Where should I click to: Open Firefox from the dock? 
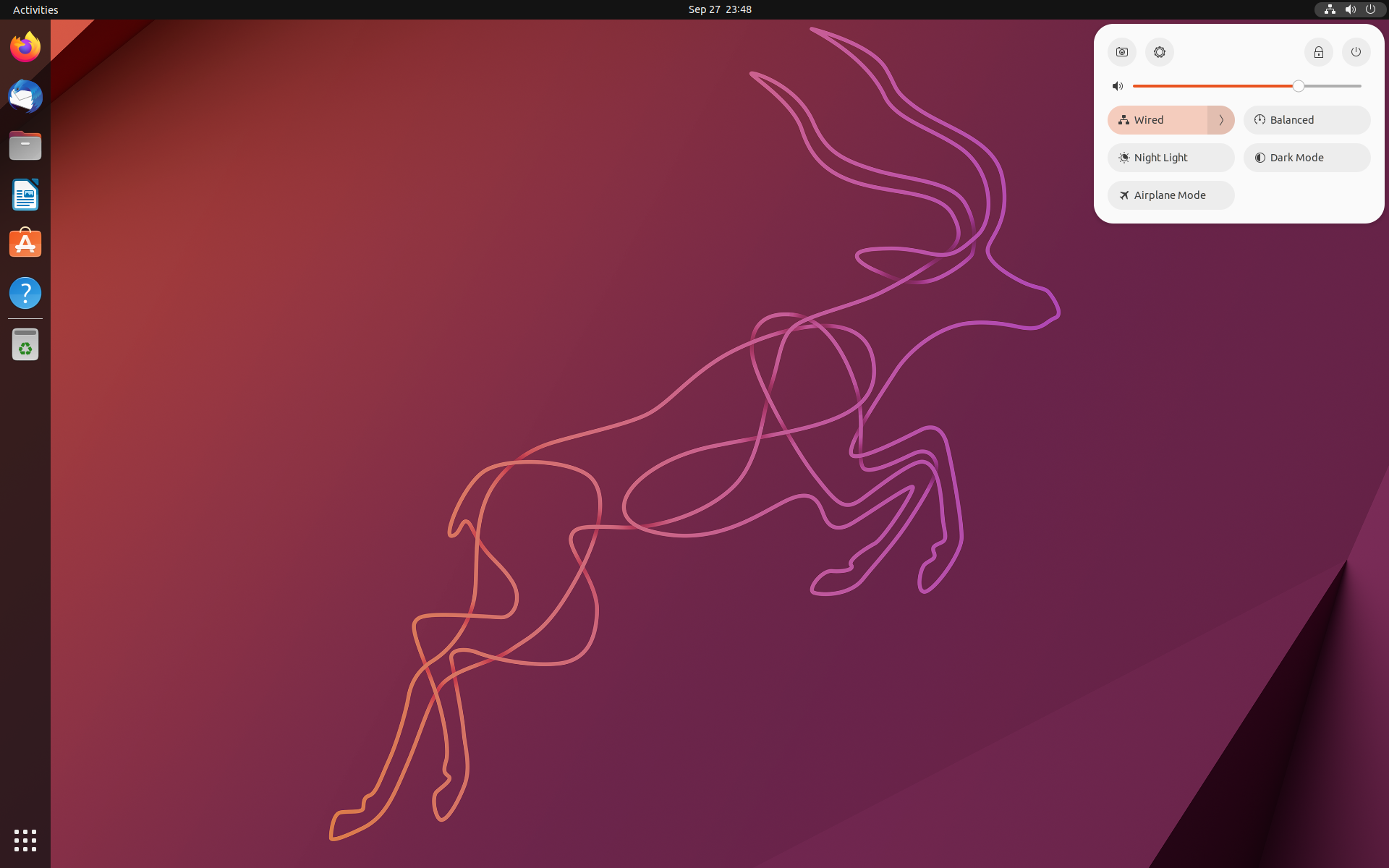[25, 46]
